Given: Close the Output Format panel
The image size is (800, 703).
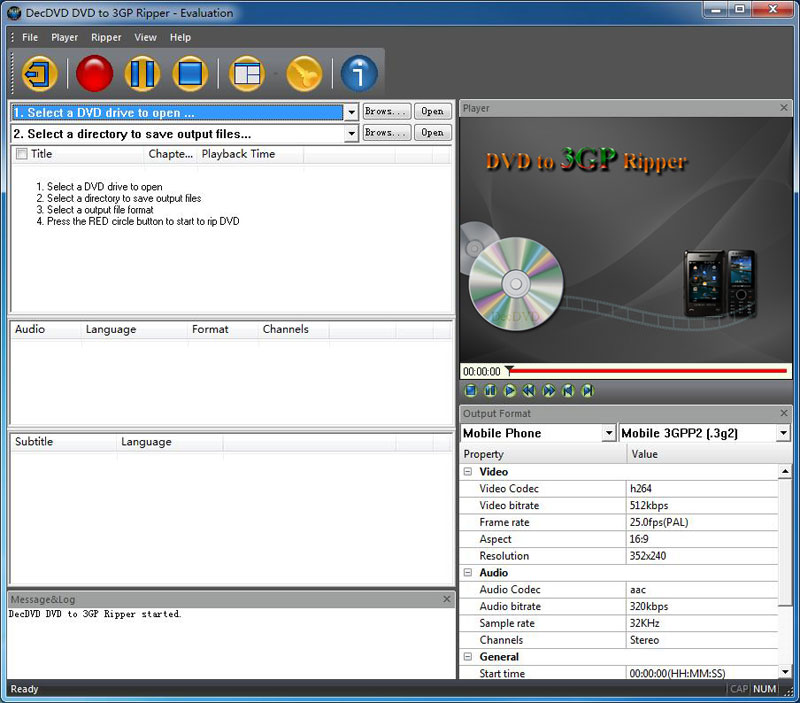Looking at the screenshot, I should click(x=784, y=413).
